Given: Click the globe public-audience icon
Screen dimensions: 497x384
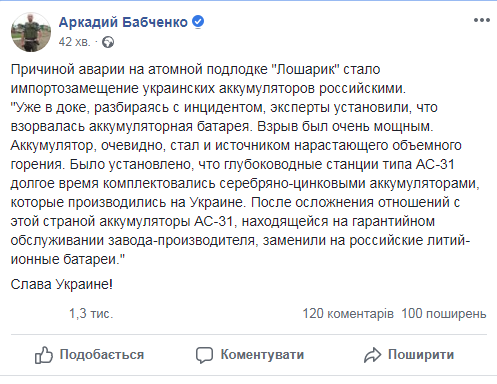Looking at the screenshot, I should [x=108, y=42].
